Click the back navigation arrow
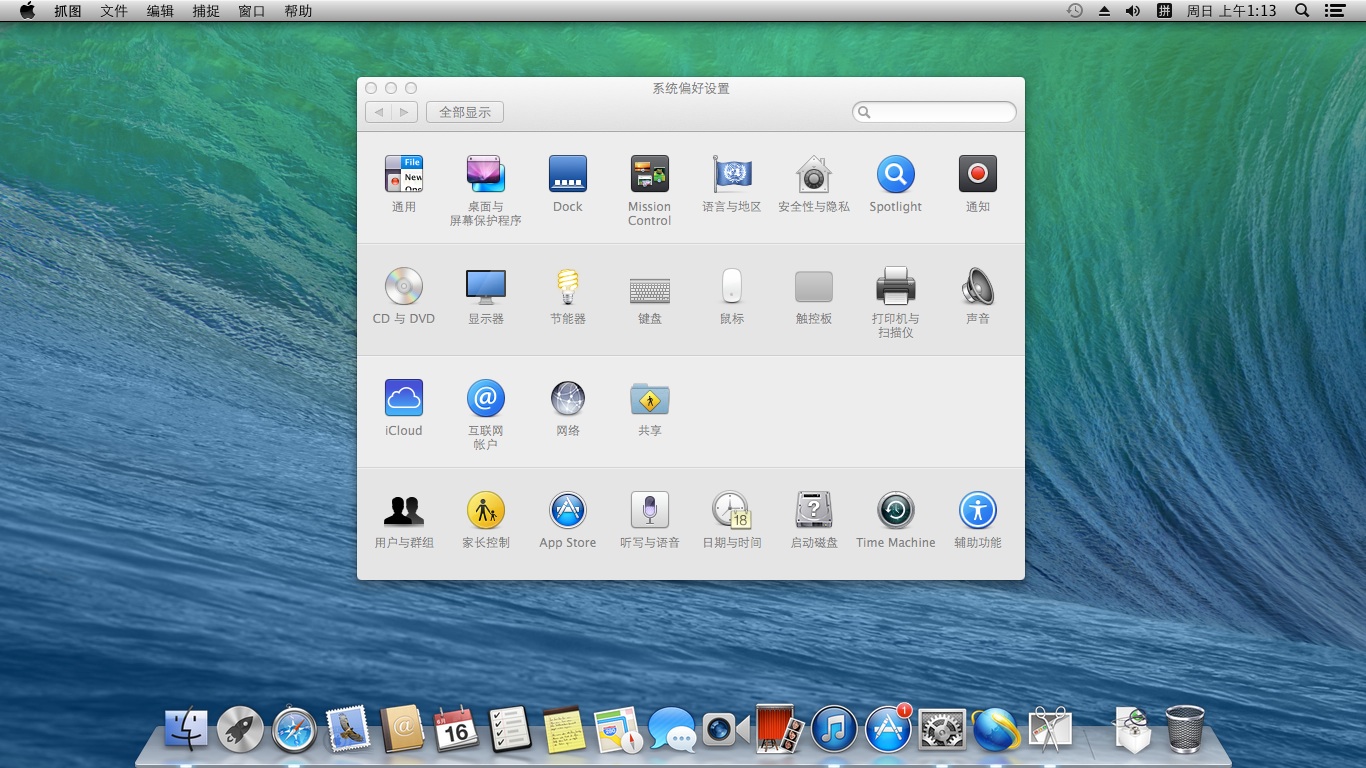 click(378, 112)
